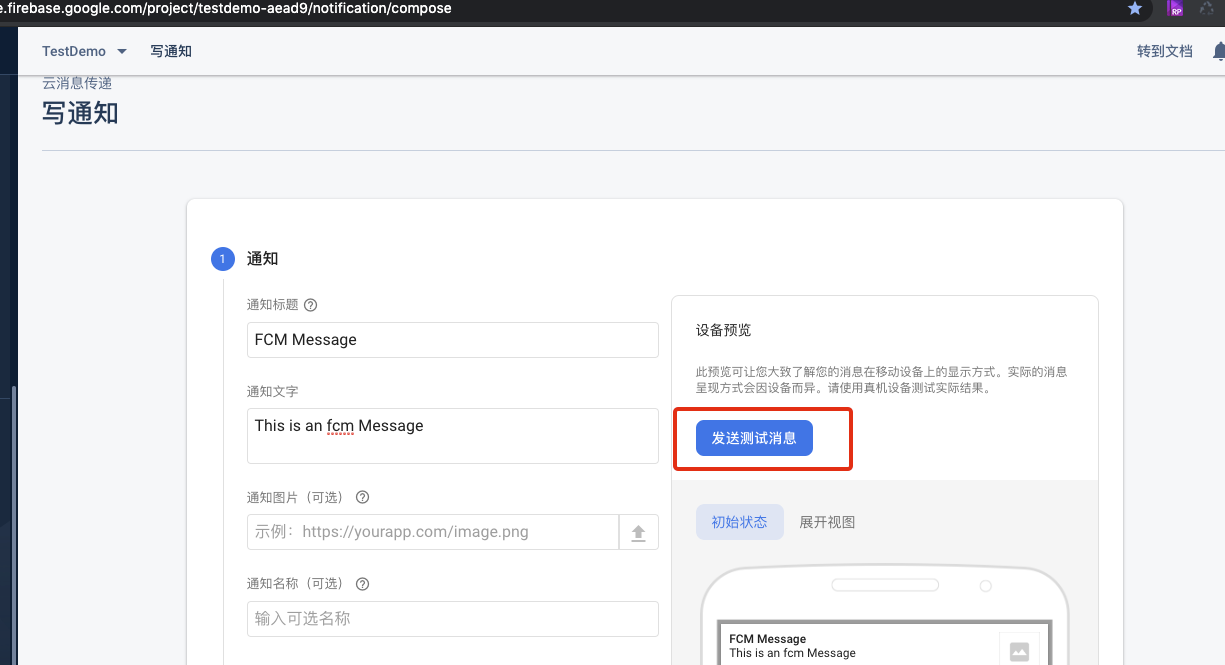
Task: Open the 转到文档 link
Action: [1164, 50]
